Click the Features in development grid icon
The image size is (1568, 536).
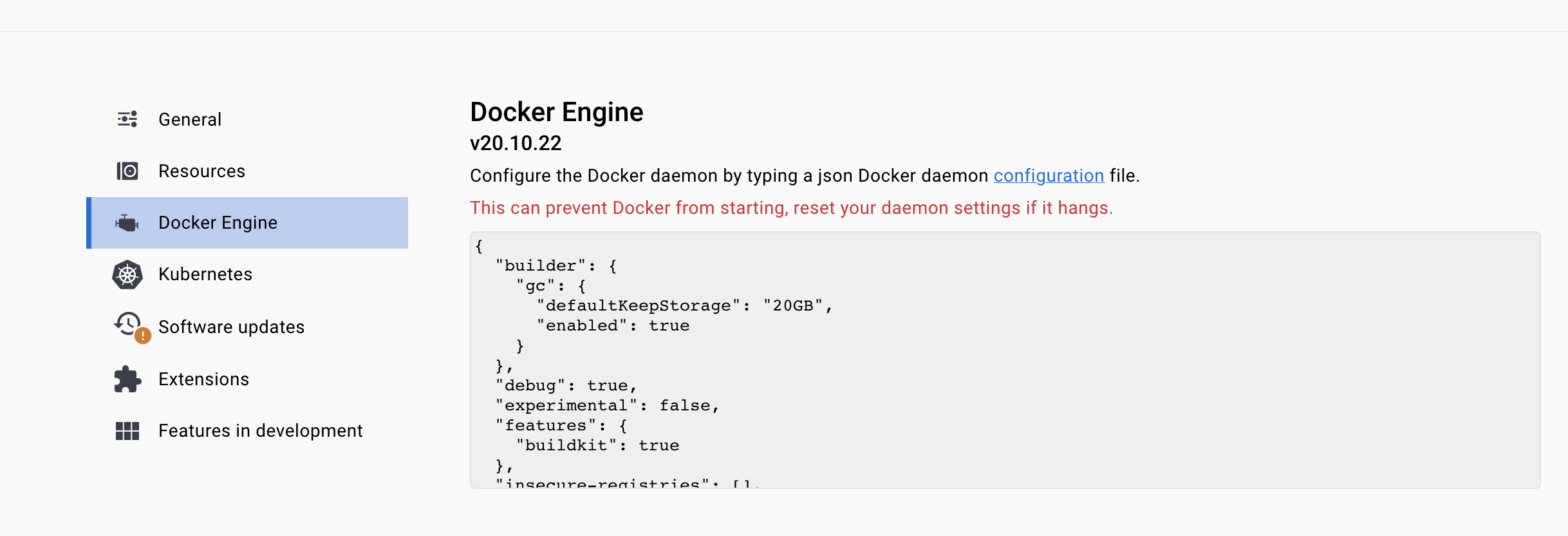pyautogui.click(x=127, y=430)
